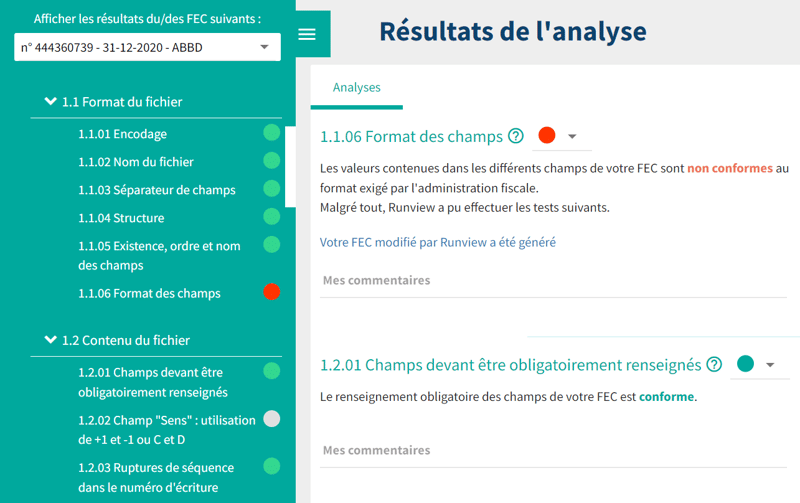Viewport: 800px width, 503px height.
Task: Open status dropdown next to 1.1.06 red dot
Action: [572, 136]
